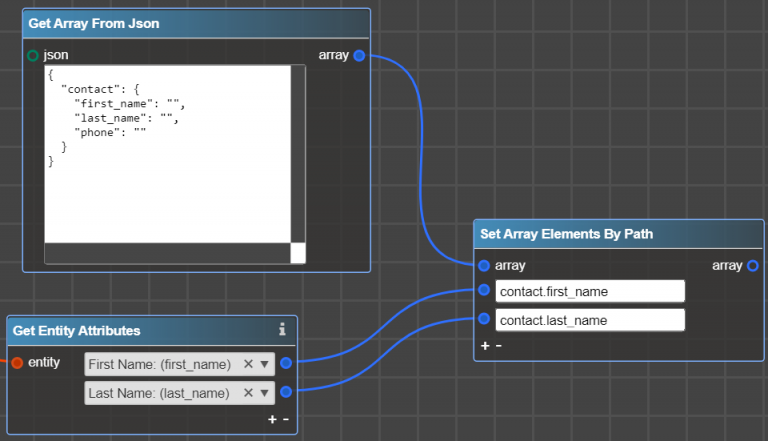This screenshot has width=768, height=441.
Task: Click the entity label text
Action: pos(44,362)
